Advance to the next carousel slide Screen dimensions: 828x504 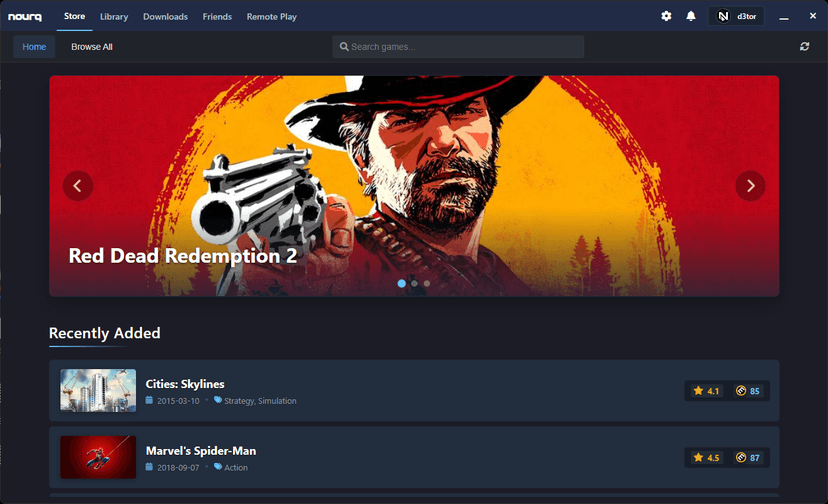750,185
